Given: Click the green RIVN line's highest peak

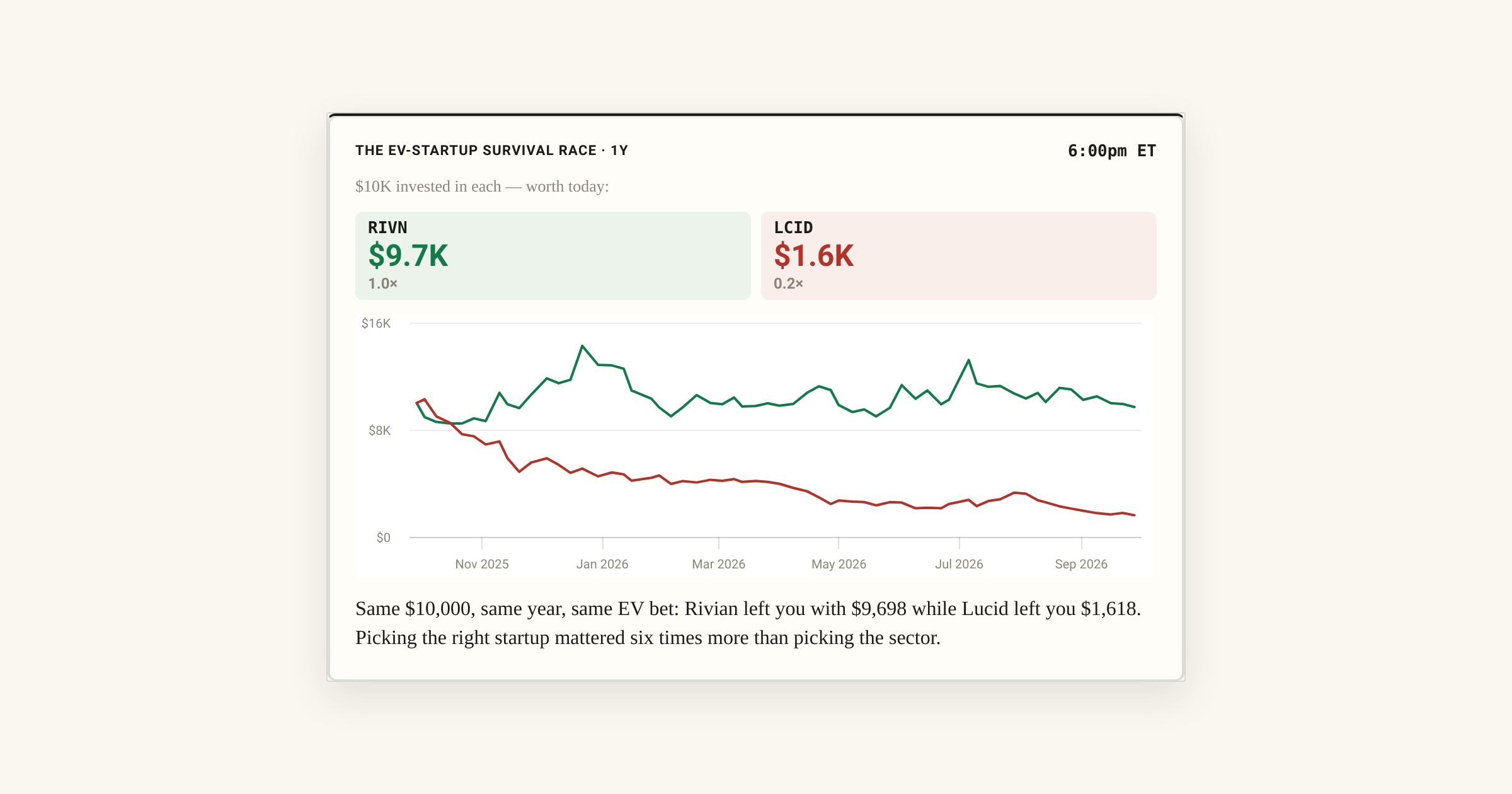Looking at the screenshot, I should (x=582, y=346).
